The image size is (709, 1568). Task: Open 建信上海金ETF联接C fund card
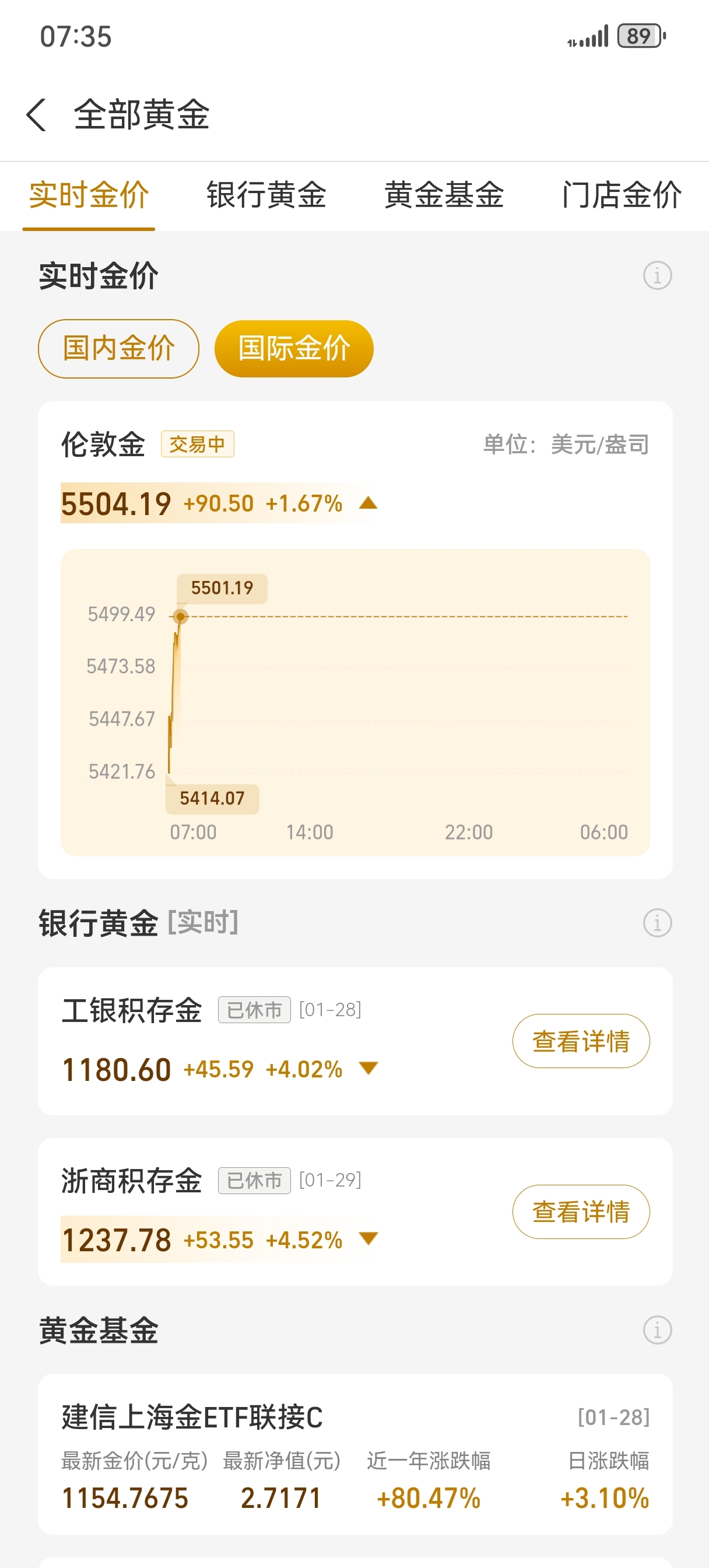(356, 1454)
